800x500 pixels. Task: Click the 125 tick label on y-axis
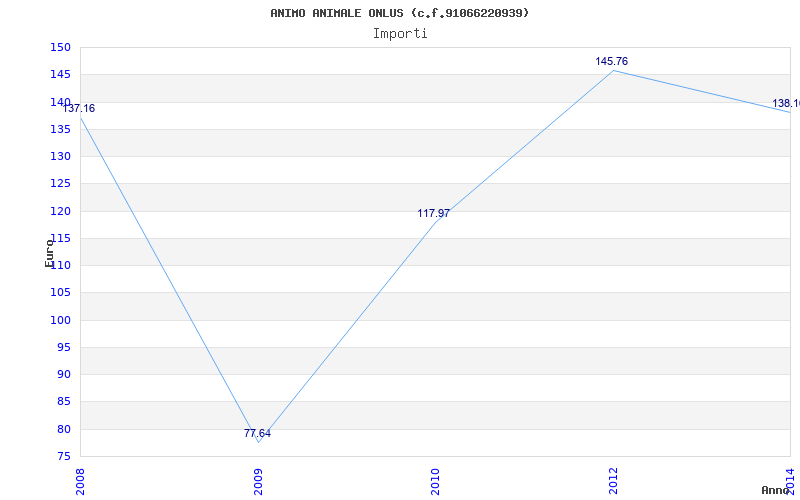60,184
